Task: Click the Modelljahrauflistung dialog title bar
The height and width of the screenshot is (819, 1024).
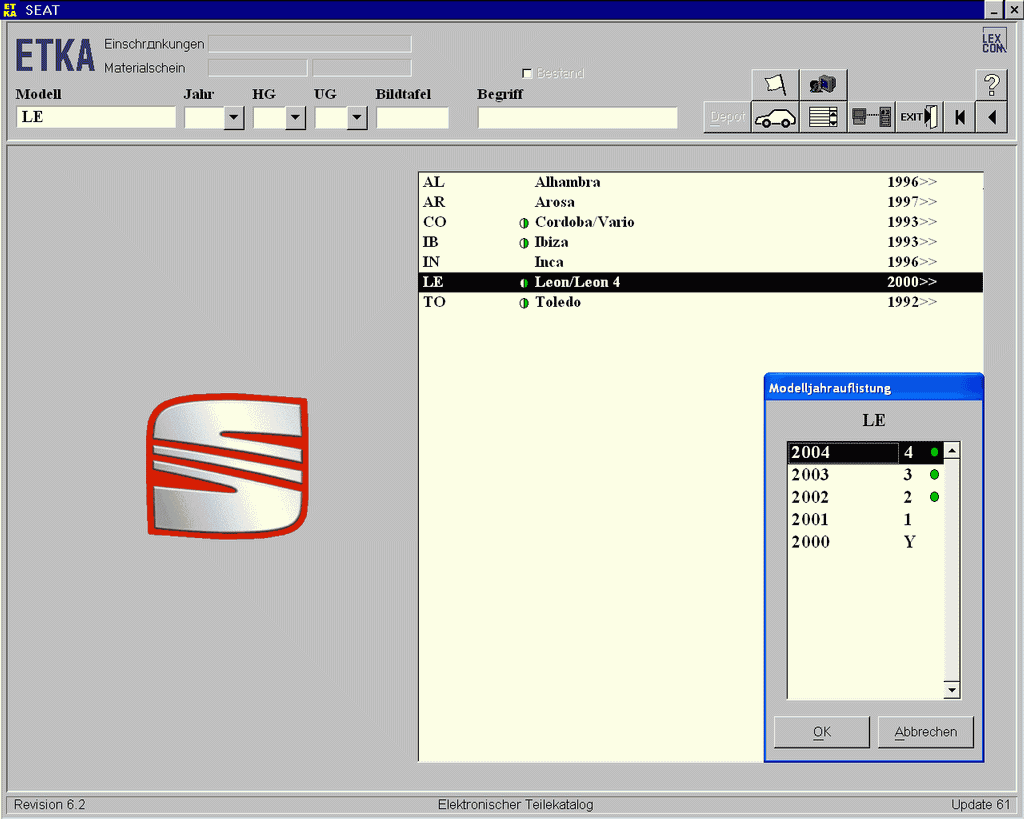Action: (874, 388)
